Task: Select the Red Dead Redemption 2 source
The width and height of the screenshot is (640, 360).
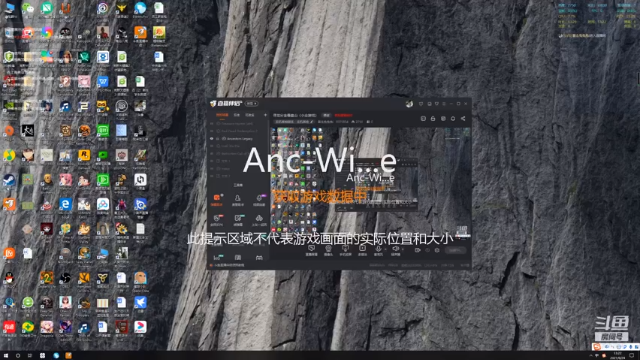Action: (x=240, y=131)
